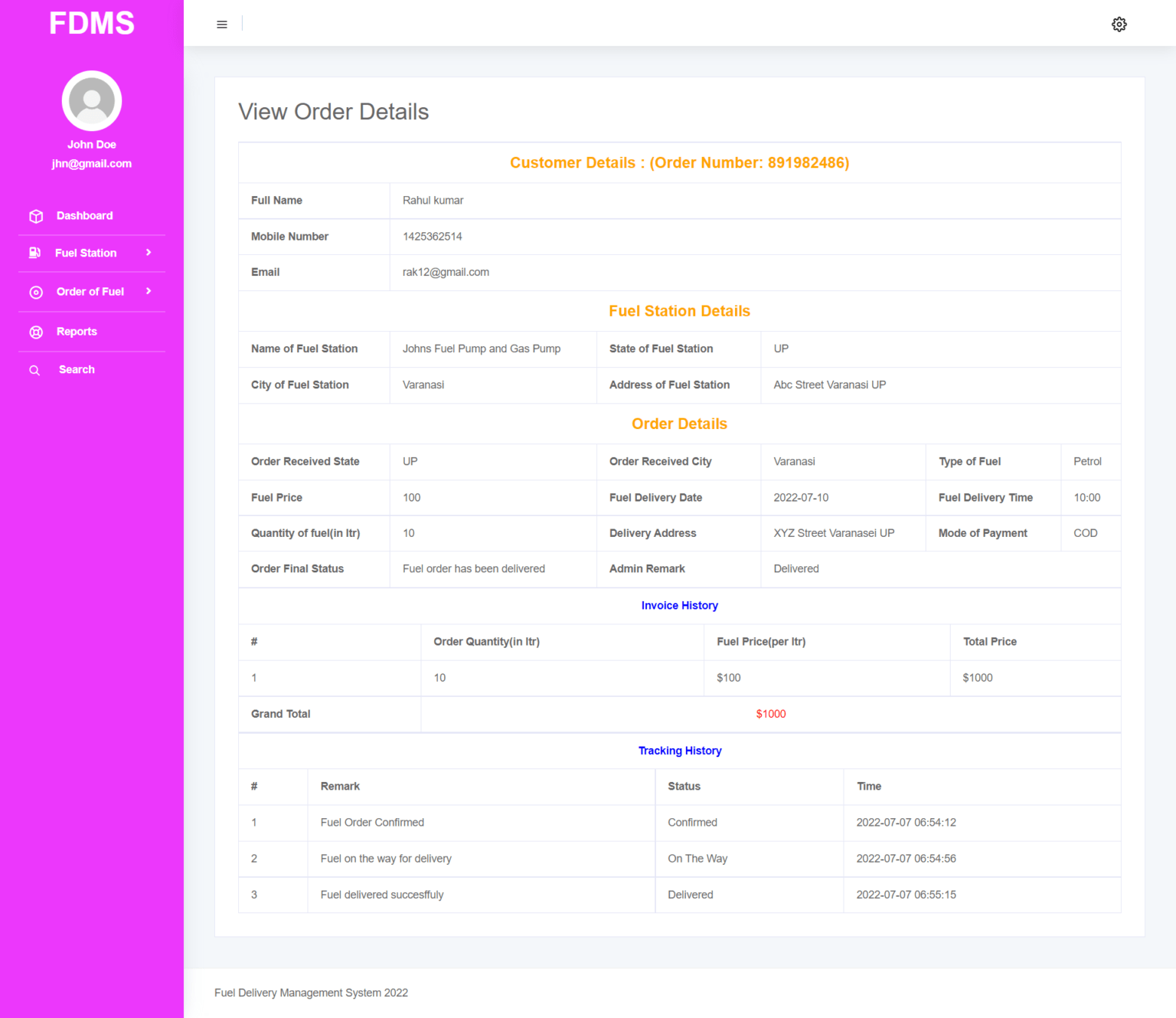The height and width of the screenshot is (1018, 1176).
Task: Open the Invoice History link
Action: click(679, 605)
